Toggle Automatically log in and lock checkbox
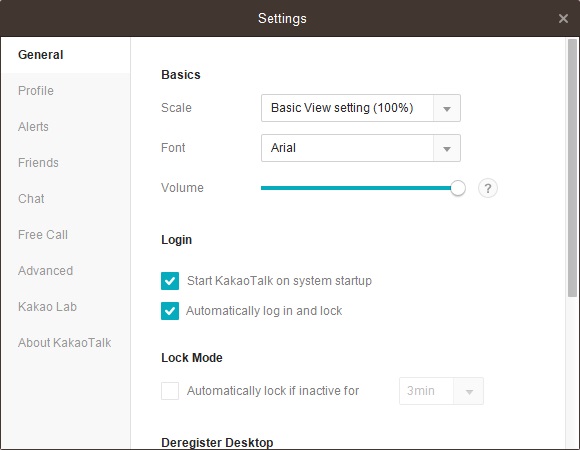 click(170, 311)
